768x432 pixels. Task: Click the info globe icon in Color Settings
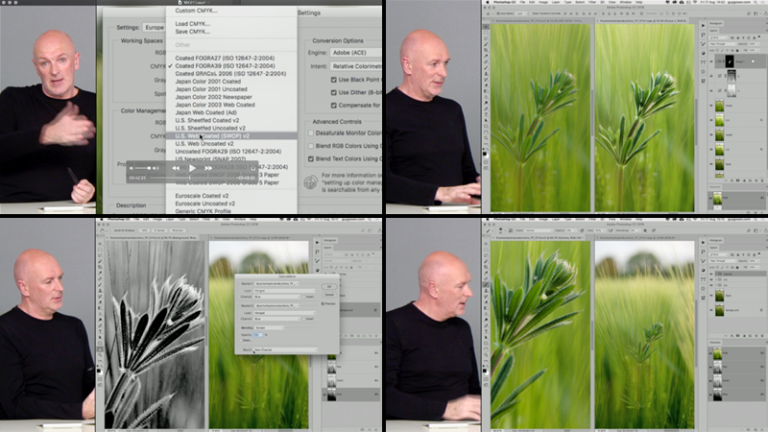coord(310,182)
